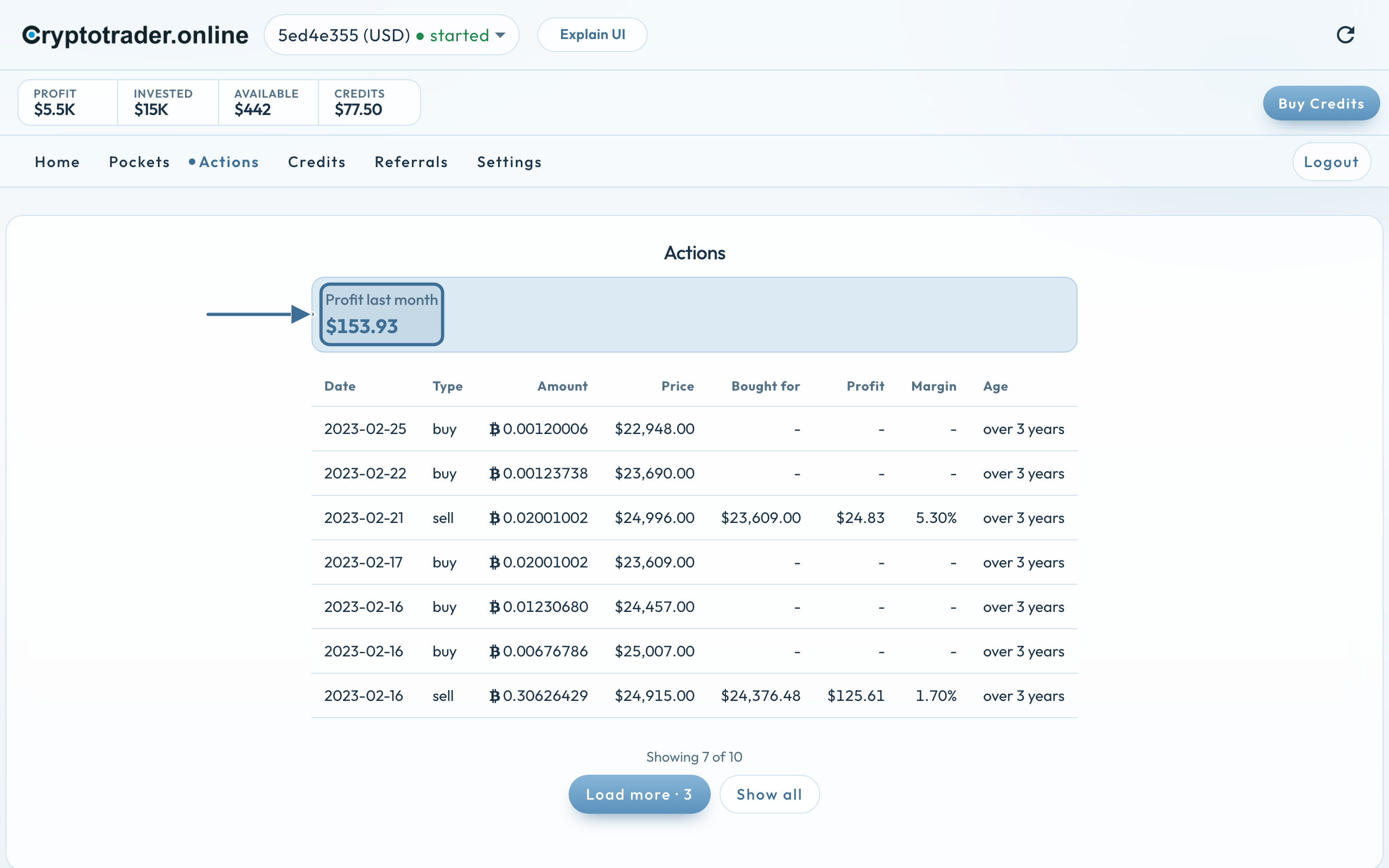The width and height of the screenshot is (1389, 868).
Task: Click the refresh icon in the header
Action: coord(1346,35)
